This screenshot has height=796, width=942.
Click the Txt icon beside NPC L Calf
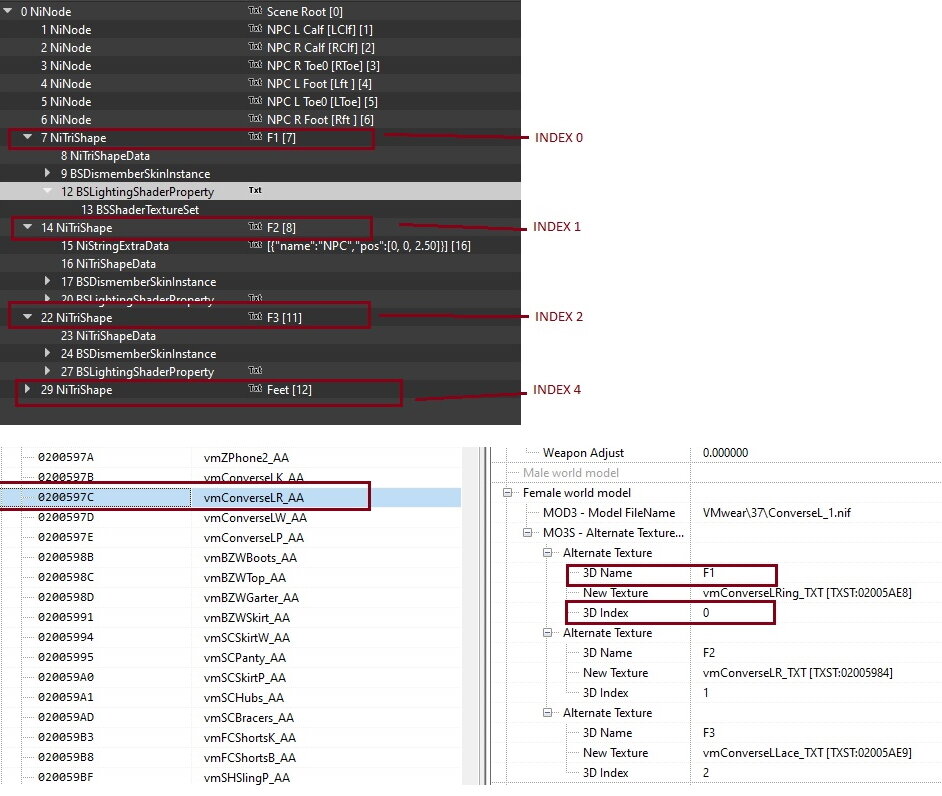click(x=255, y=28)
